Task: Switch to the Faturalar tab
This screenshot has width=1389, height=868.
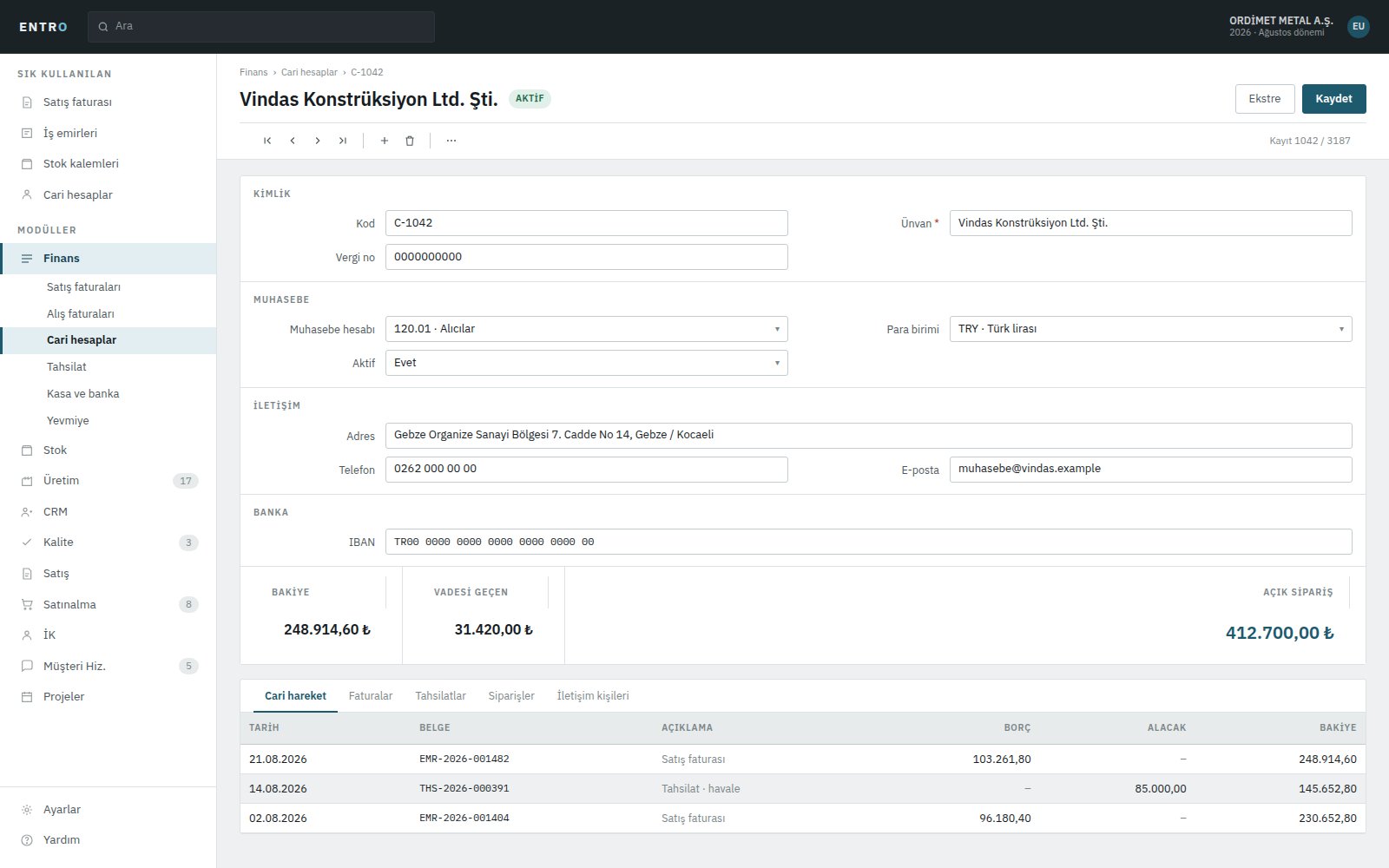Action: click(371, 696)
